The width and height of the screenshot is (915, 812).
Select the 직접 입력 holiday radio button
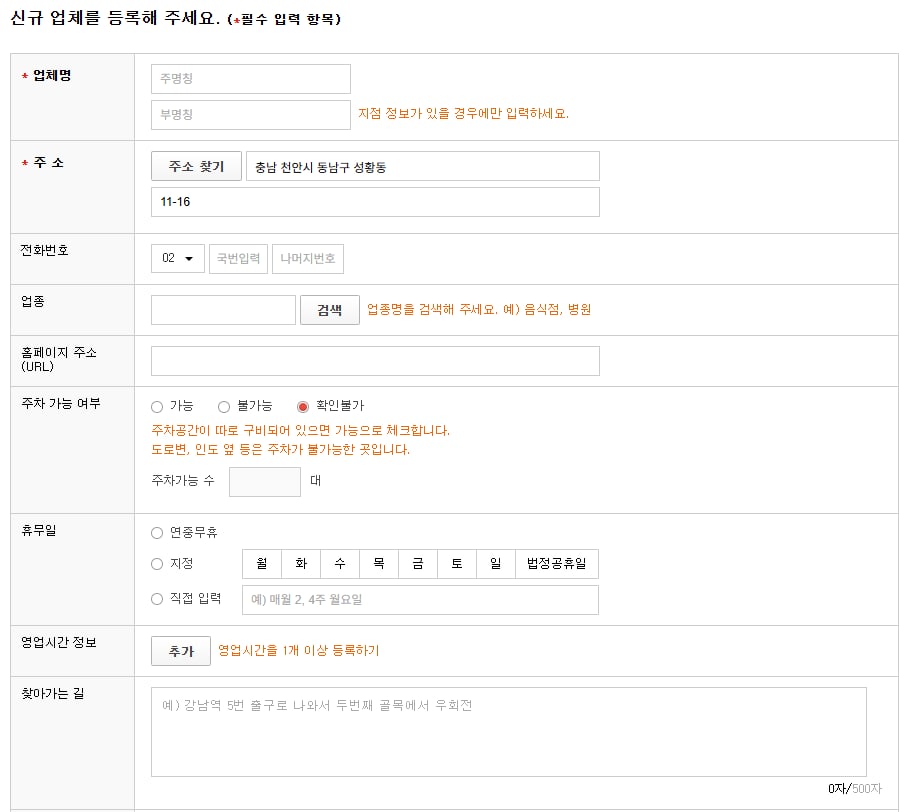[x=157, y=599]
